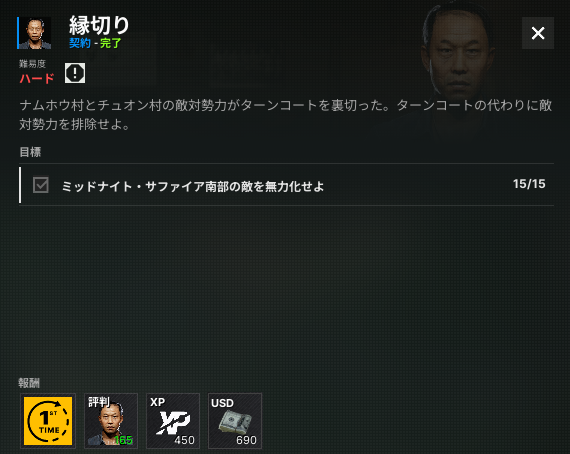Click the ハード difficulty label
570x454 pixels.
[37, 78]
